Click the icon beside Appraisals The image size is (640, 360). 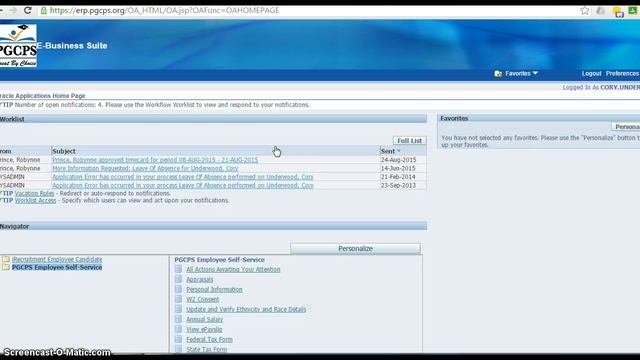178,279
